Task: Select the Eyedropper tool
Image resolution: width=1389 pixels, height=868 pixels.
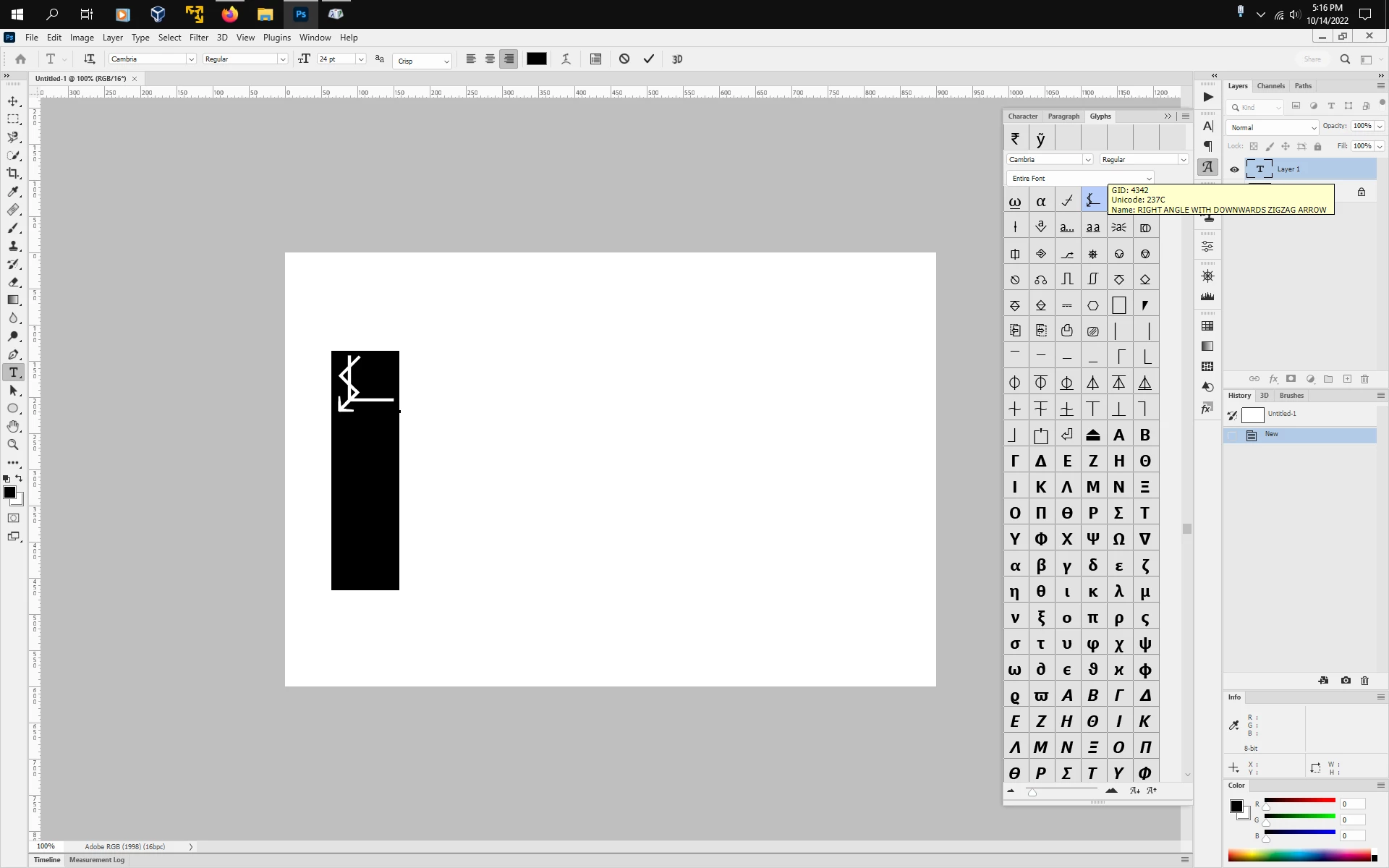Action: click(x=13, y=192)
